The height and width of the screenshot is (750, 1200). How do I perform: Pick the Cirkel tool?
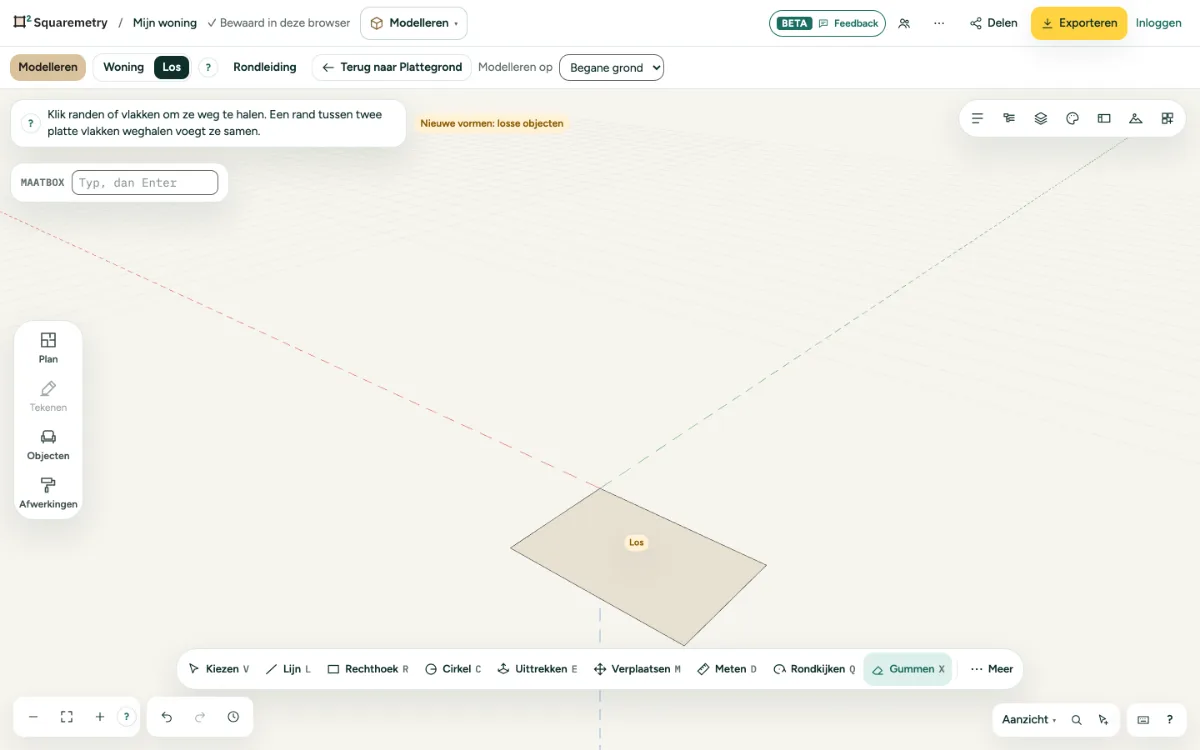tap(453, 669)
